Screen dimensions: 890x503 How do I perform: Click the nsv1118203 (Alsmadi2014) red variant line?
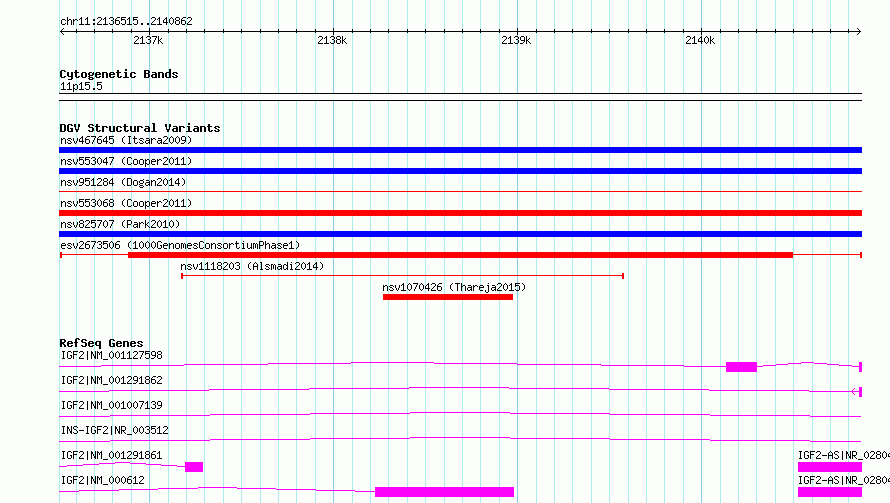tap(402, 276)
